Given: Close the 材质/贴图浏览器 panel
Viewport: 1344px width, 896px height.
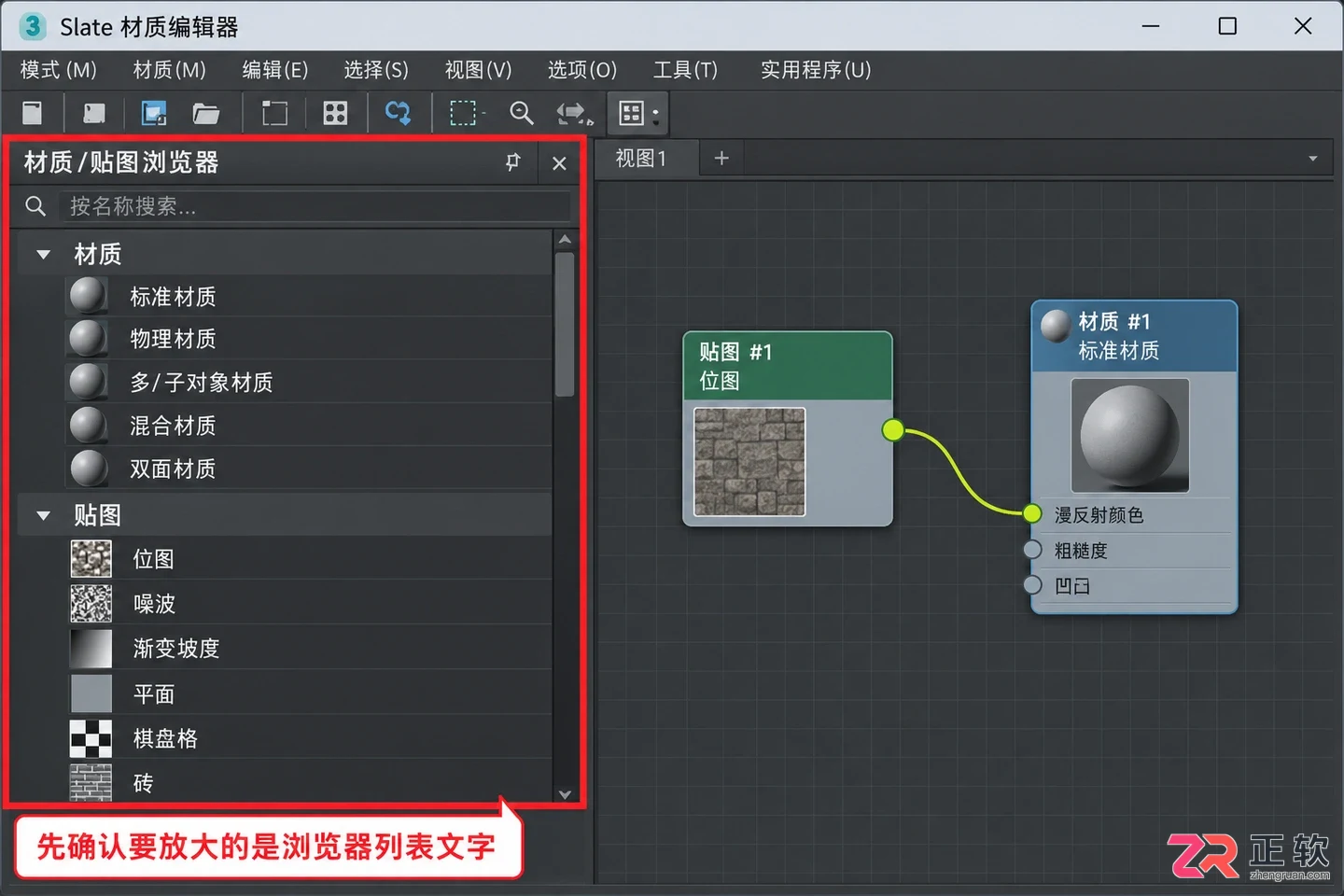Looking at the screenshot, I should pos(559,163).
